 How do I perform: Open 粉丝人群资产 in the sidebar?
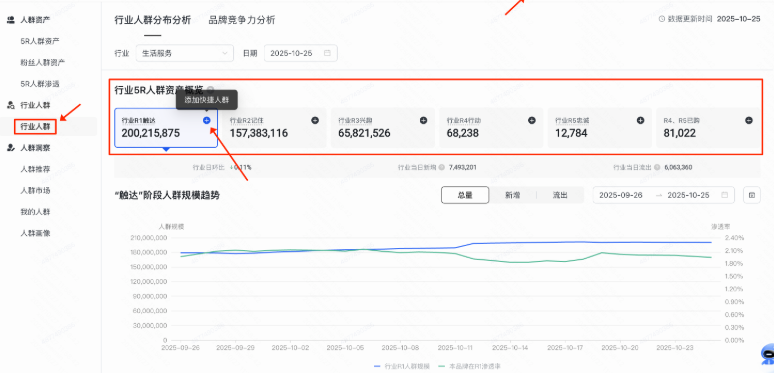pyautogui.click(x=42, y=63)
